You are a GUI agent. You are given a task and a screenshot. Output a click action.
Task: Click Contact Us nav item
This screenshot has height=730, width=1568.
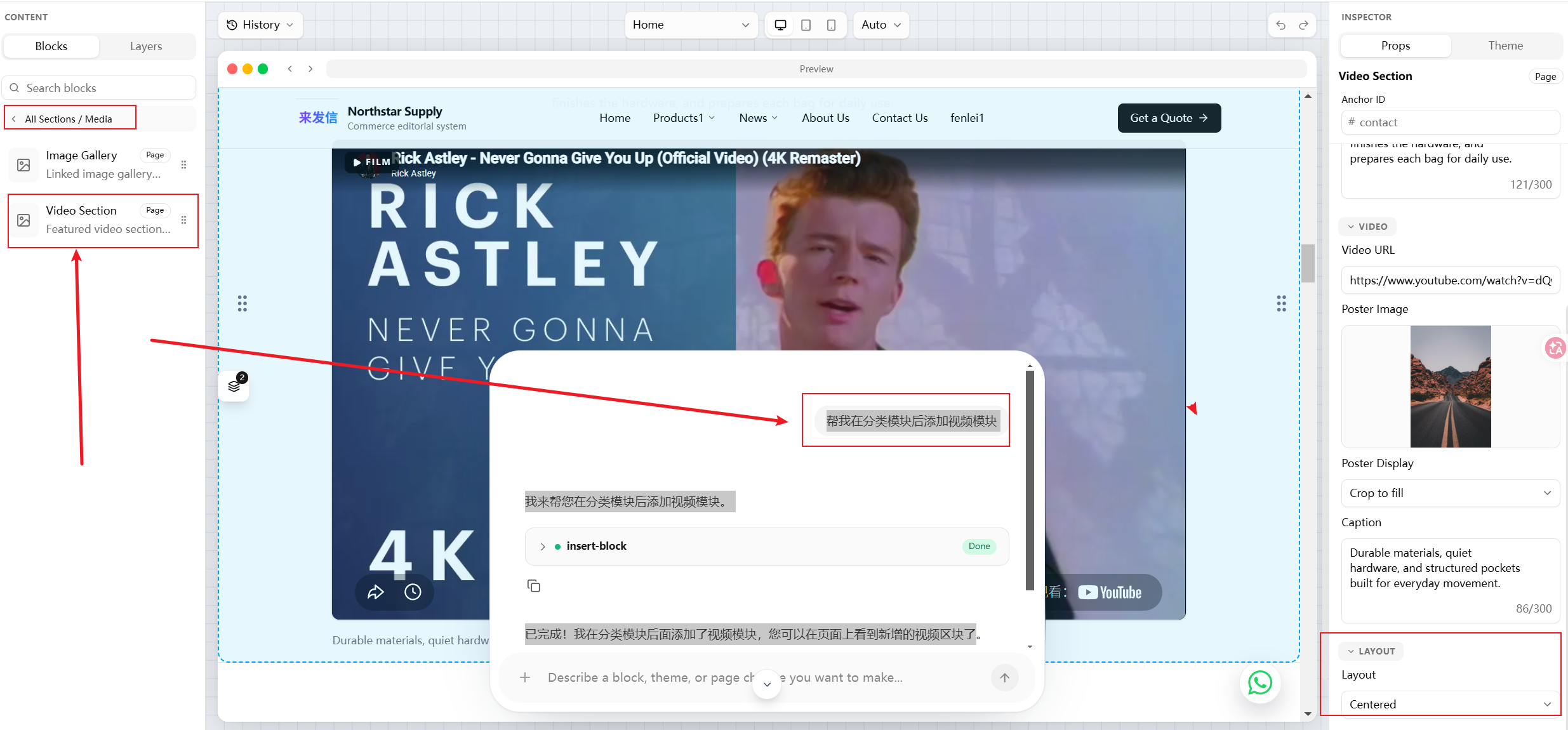tap(900, 118)
